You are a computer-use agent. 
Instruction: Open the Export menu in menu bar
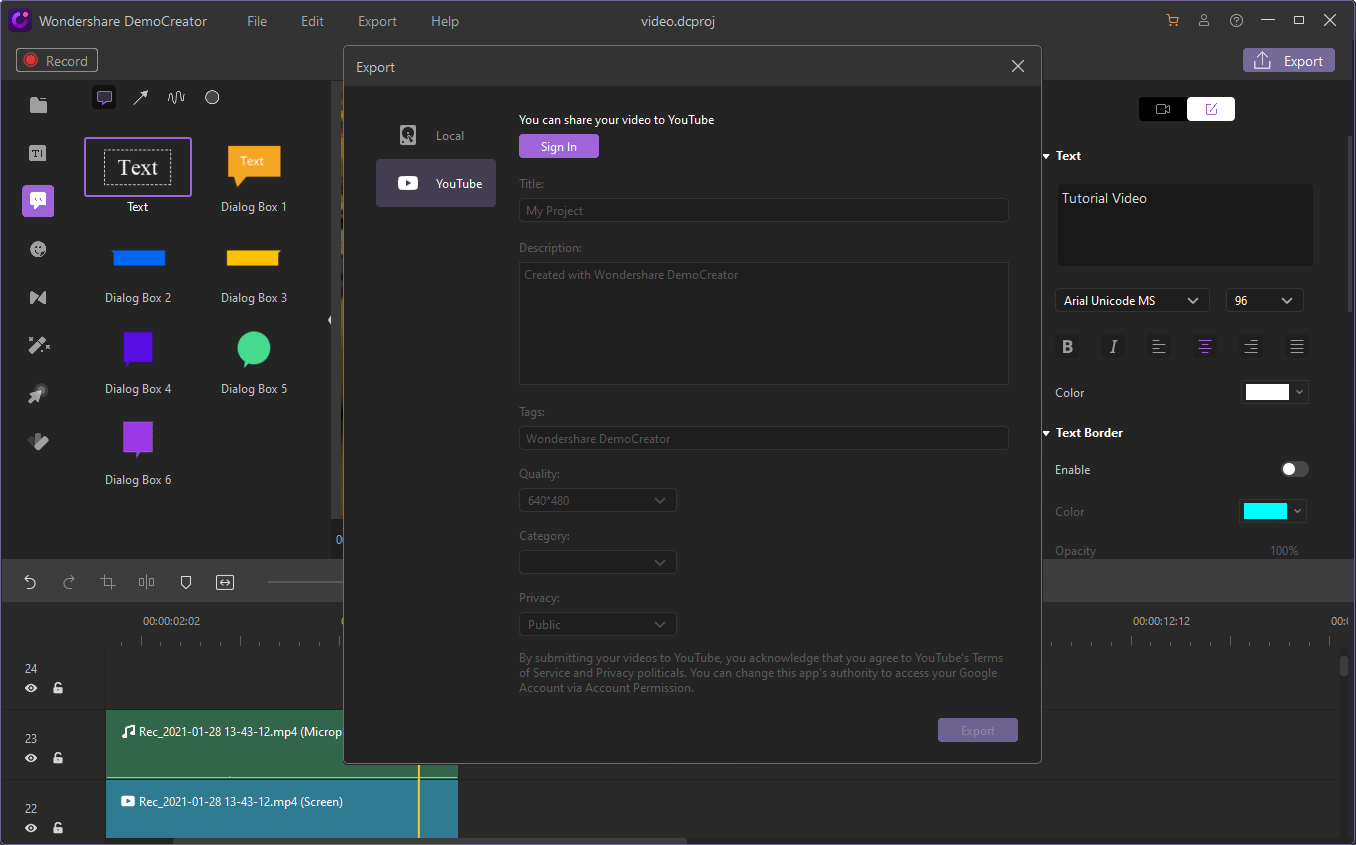tap(377, 21)
